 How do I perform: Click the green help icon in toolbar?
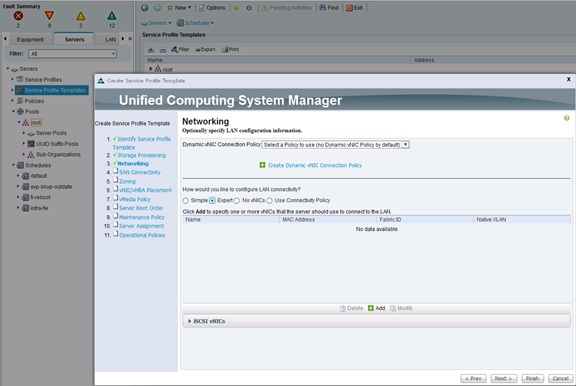(x=237, y=8)
